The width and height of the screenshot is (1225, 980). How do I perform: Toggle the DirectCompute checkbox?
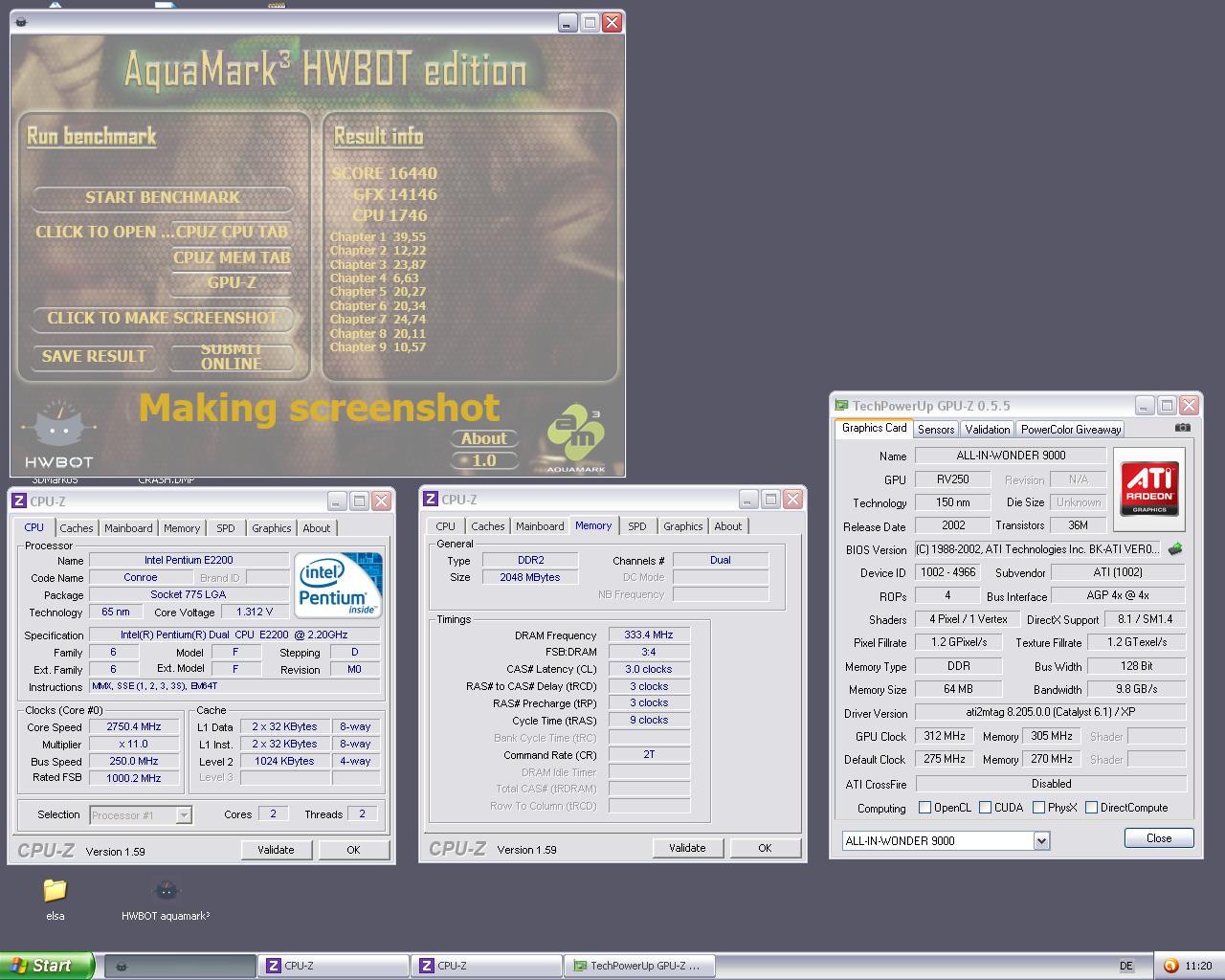pyautogui.click(x=1091, y=808)
